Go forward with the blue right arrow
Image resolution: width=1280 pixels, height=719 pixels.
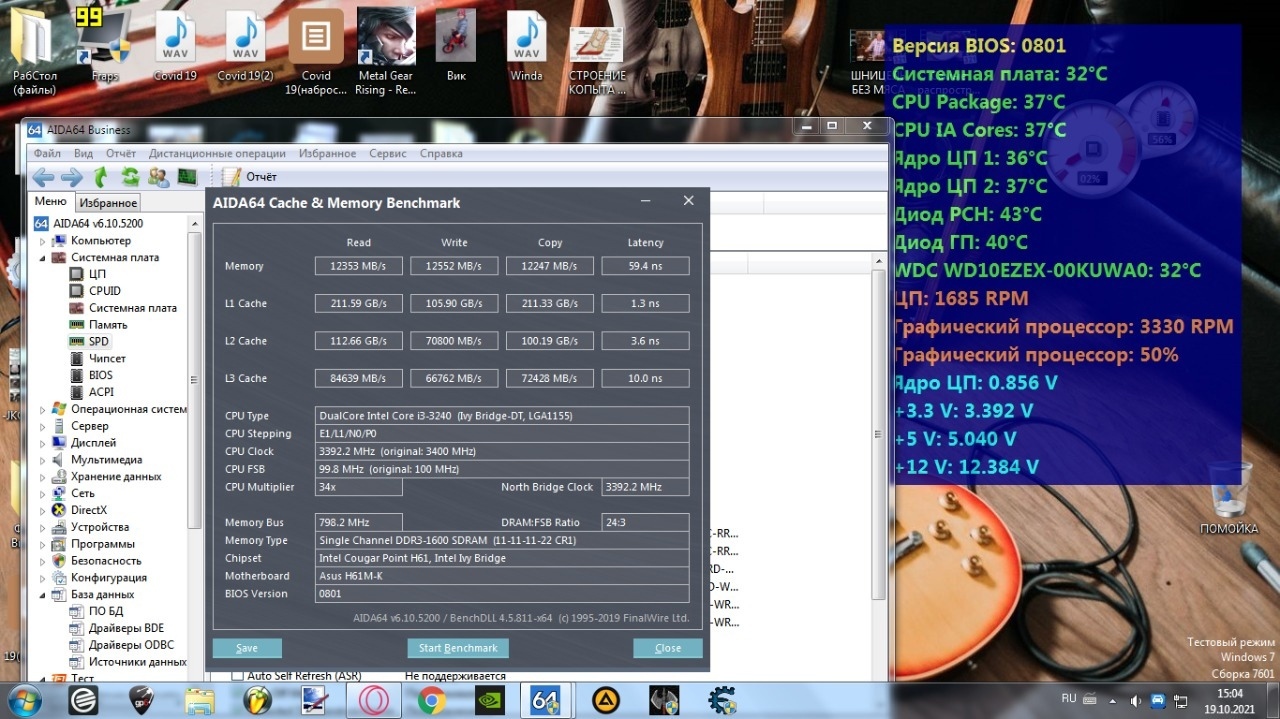[x=72, y=177]
